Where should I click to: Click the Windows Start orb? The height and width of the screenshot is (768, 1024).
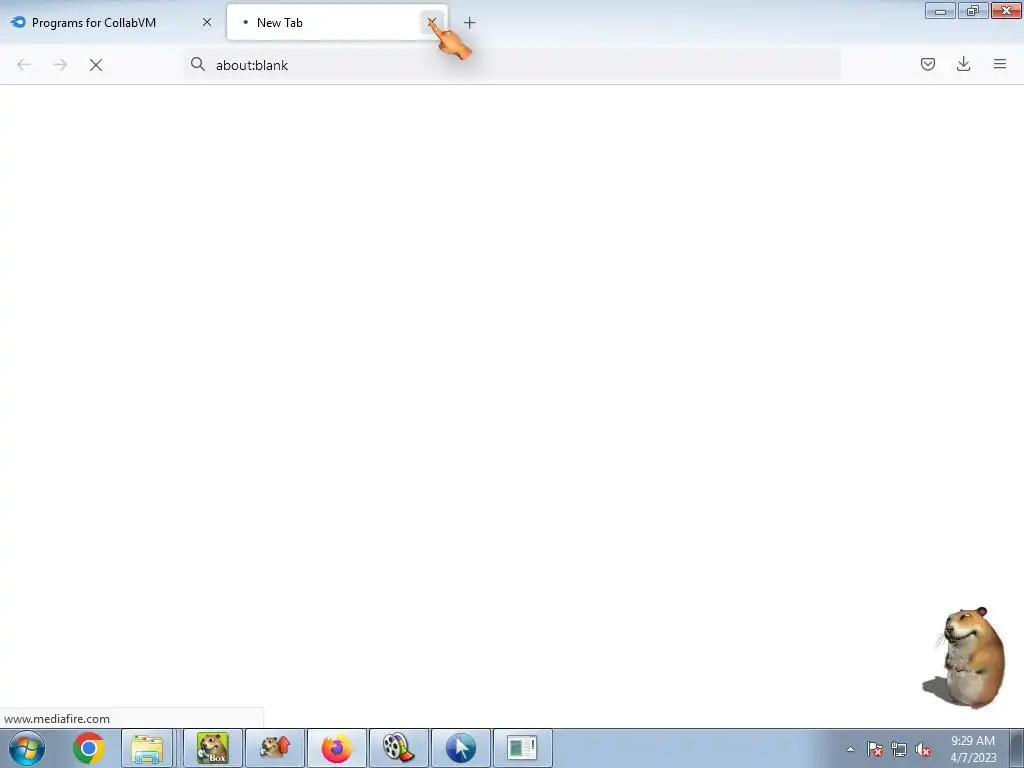[27, 748]
